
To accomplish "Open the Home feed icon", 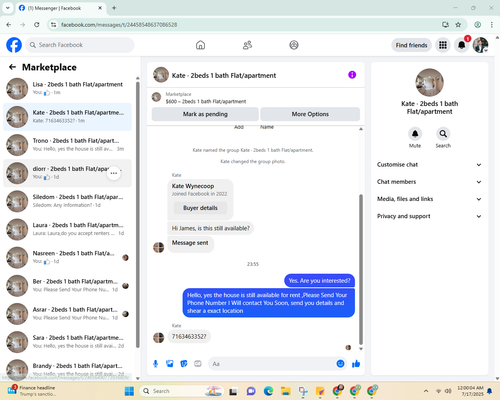I will click(200, 45).
